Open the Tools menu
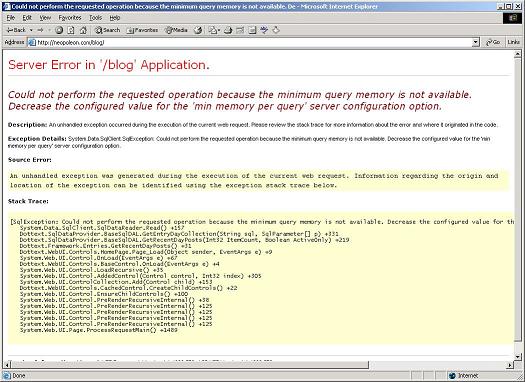 click(95, 18)
